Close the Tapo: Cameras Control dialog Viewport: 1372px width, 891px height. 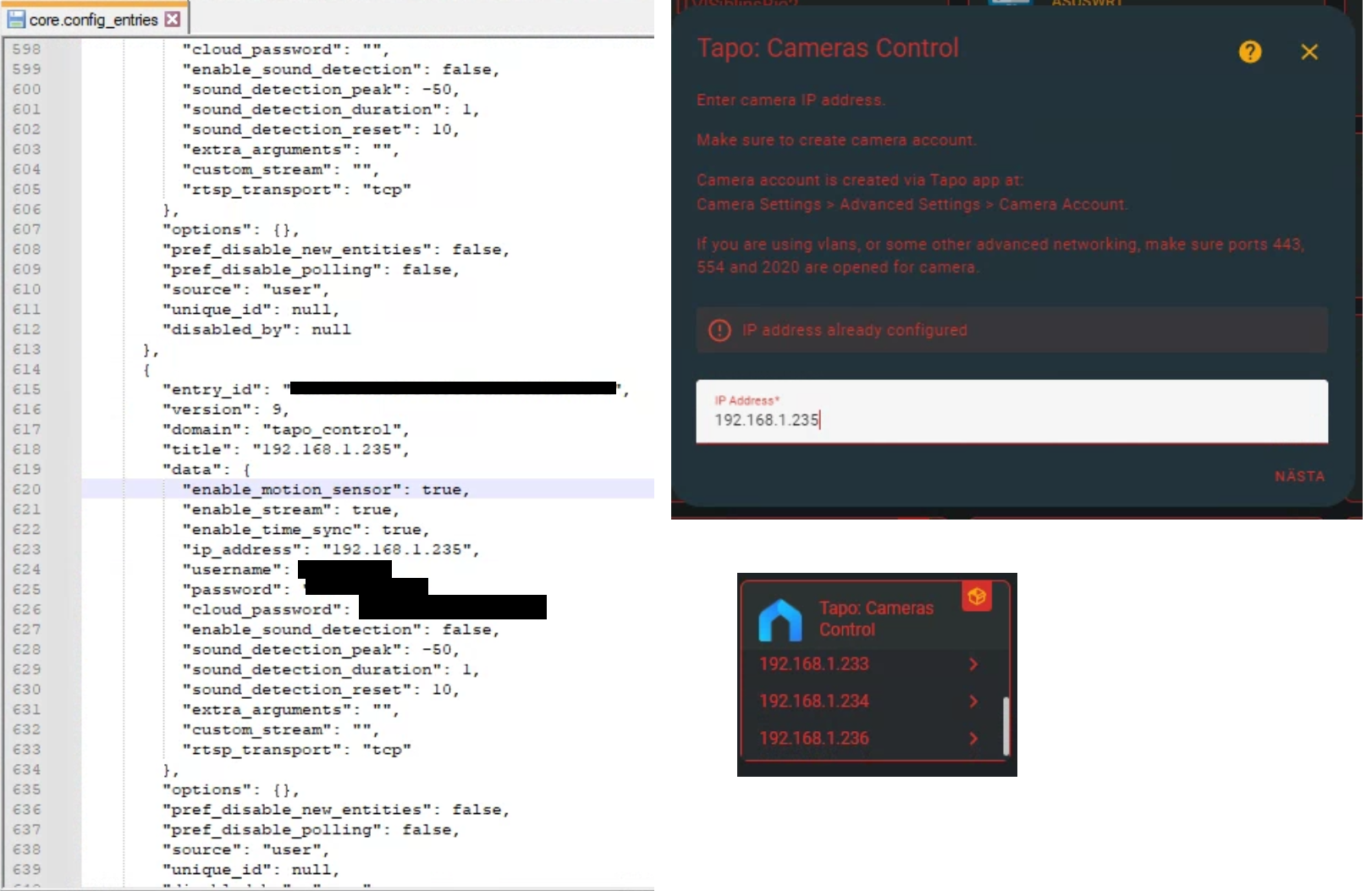click(x=1310, y=52)
